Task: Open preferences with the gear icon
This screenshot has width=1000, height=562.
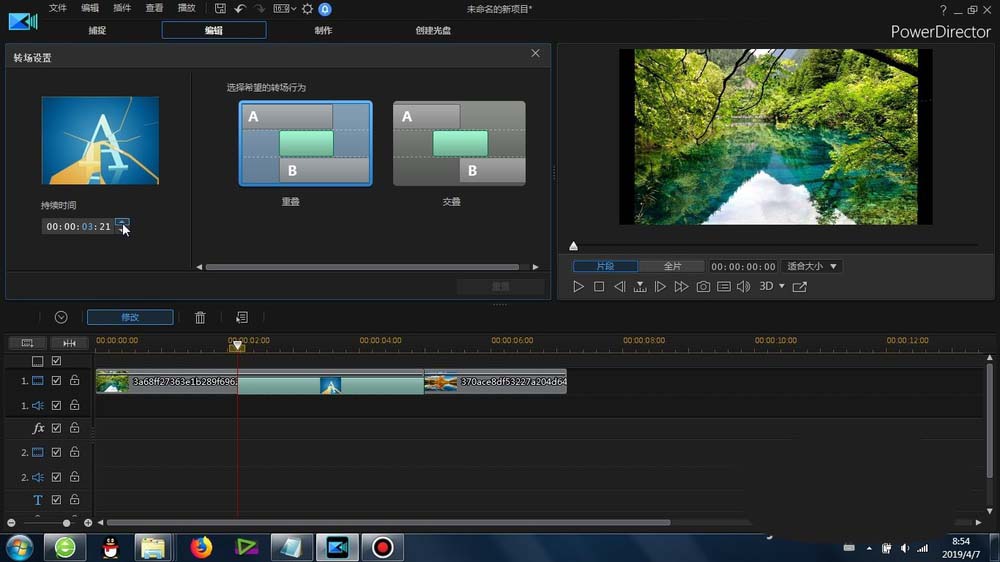Action: (307, 9)
